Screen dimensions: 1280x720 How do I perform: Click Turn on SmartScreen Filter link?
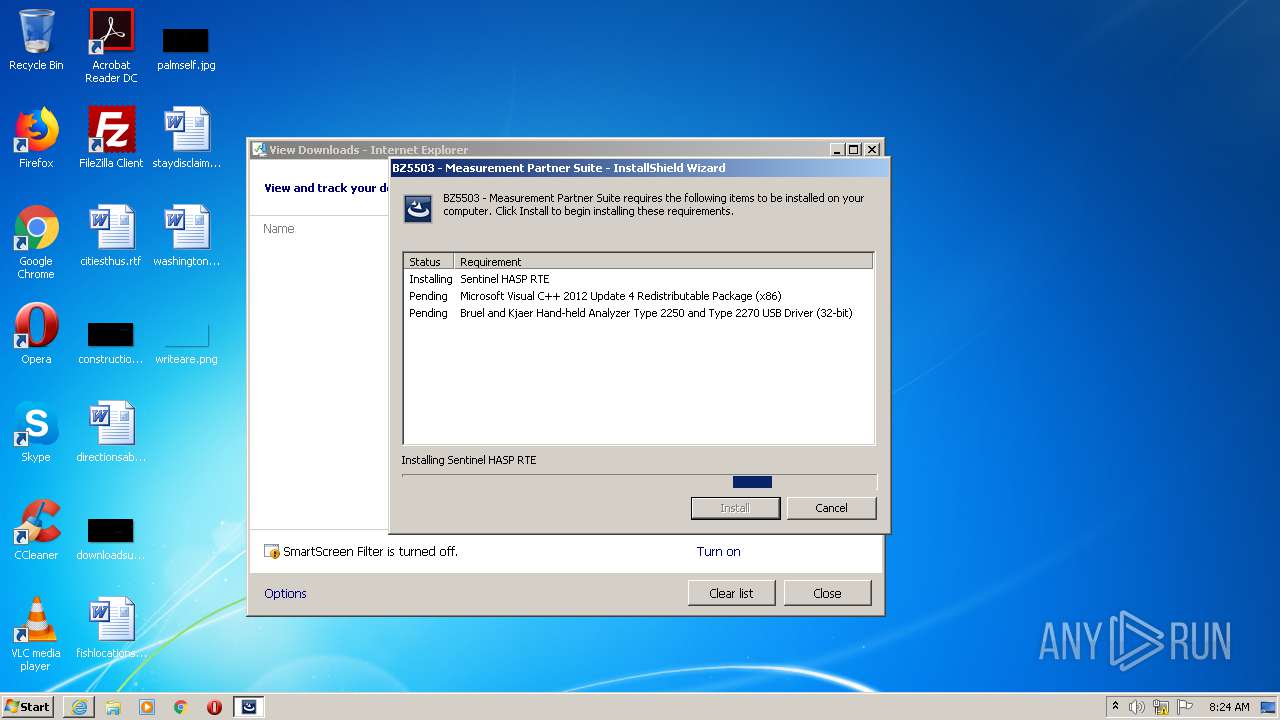718,551
